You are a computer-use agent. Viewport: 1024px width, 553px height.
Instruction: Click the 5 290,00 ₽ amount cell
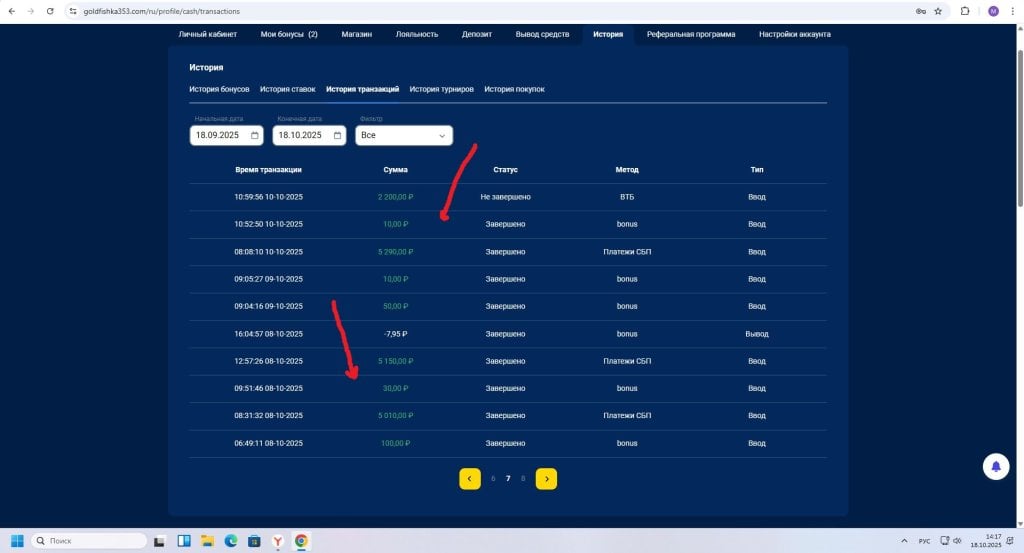[x=396, y=251]
